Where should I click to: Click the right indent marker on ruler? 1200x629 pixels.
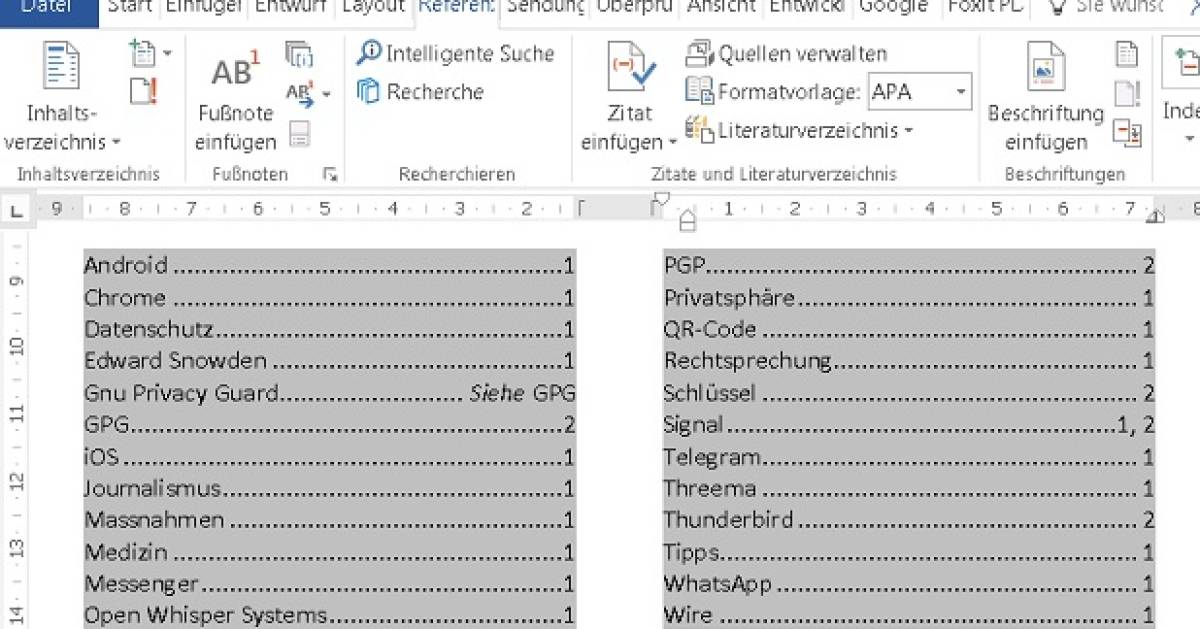click(1154, 216)
